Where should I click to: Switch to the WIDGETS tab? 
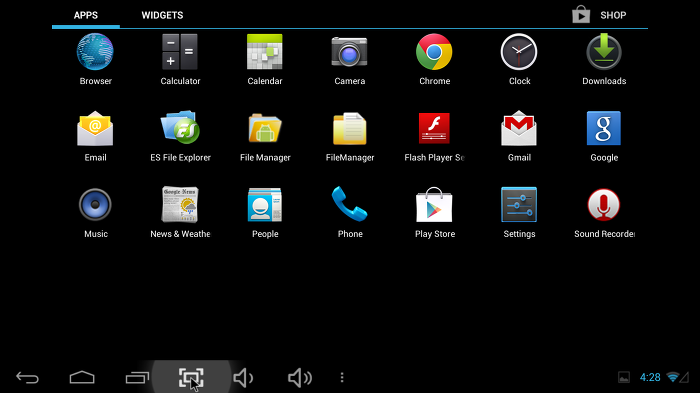click(162, 15)
